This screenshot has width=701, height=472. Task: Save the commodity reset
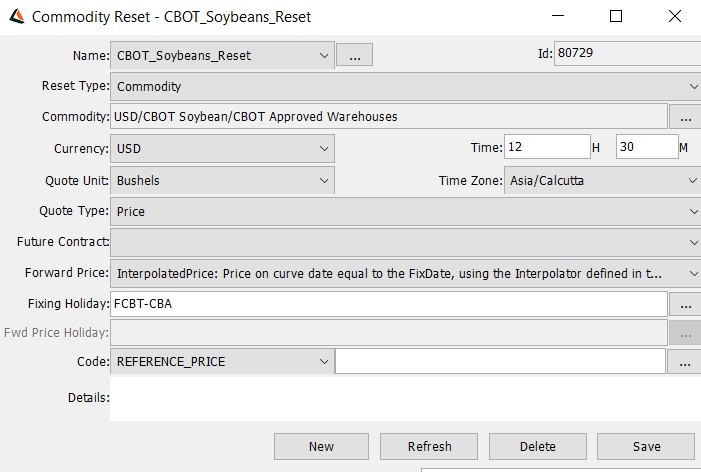646,447
